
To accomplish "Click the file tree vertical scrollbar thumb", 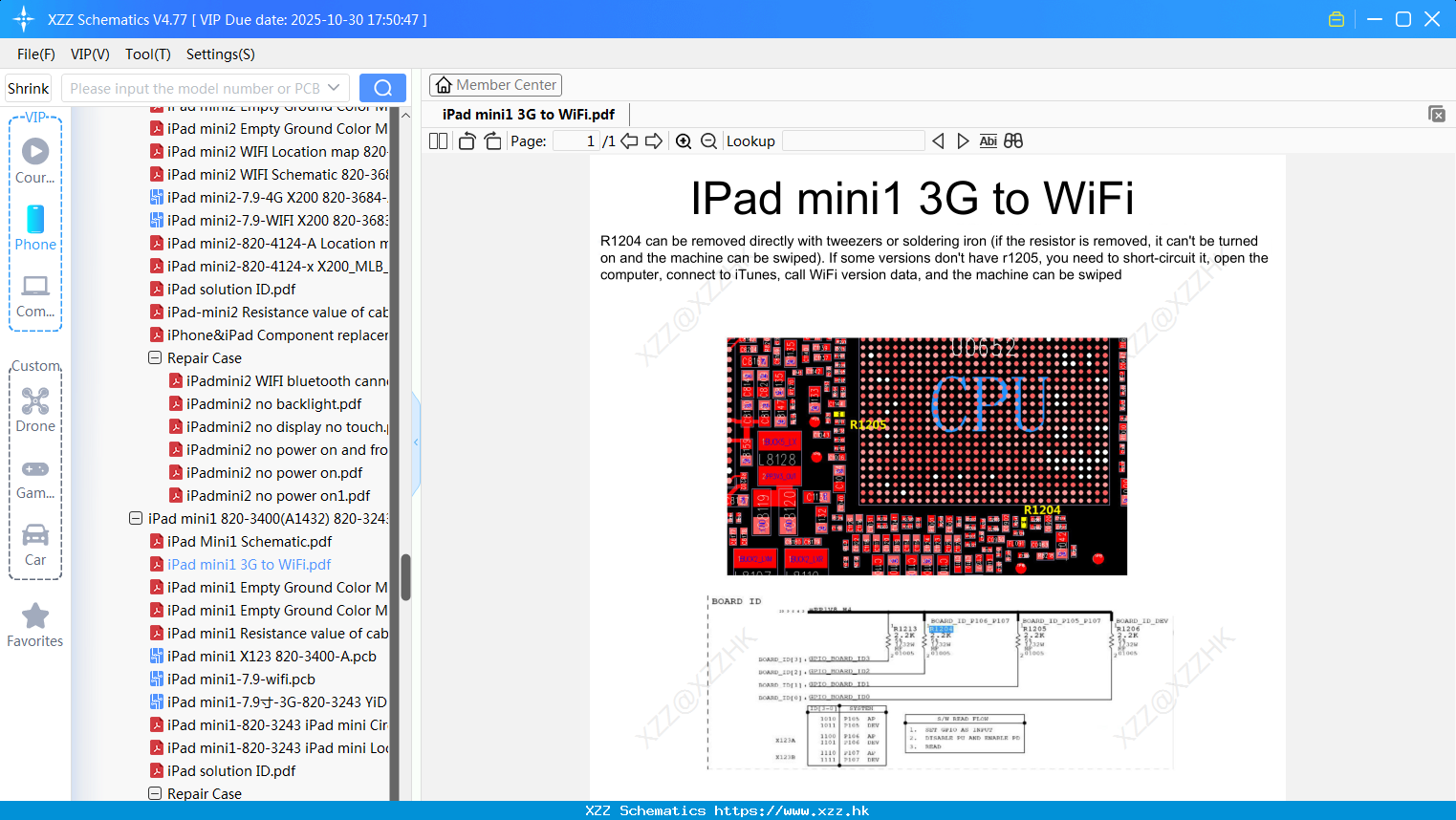I will coord(405,577).
